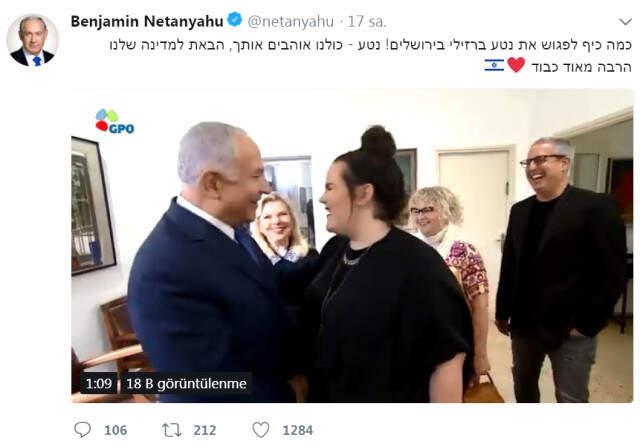This screenshot has width=640, height=446.
Task: Click the 1:09 video duration label
Action: (99, 384)
